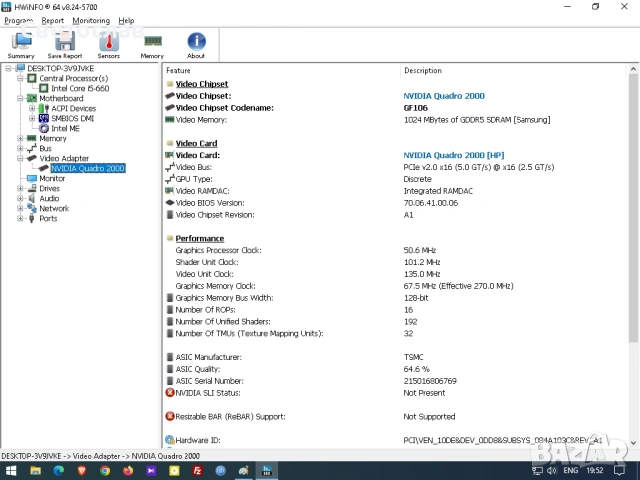This screenshot has width=640, height=480.
Task: Click the Performance section heading
Action: coord(200,238)
